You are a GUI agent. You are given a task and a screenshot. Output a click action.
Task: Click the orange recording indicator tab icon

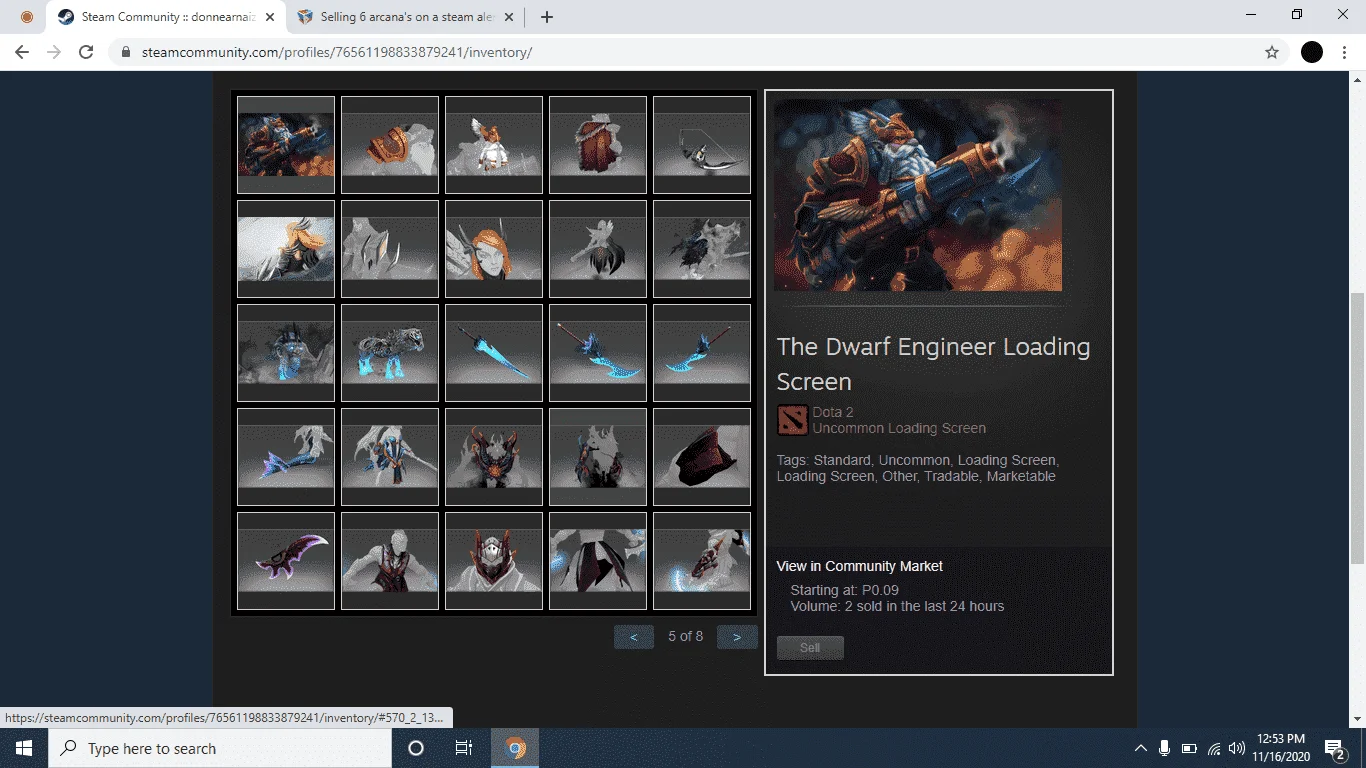pos(27,17)
